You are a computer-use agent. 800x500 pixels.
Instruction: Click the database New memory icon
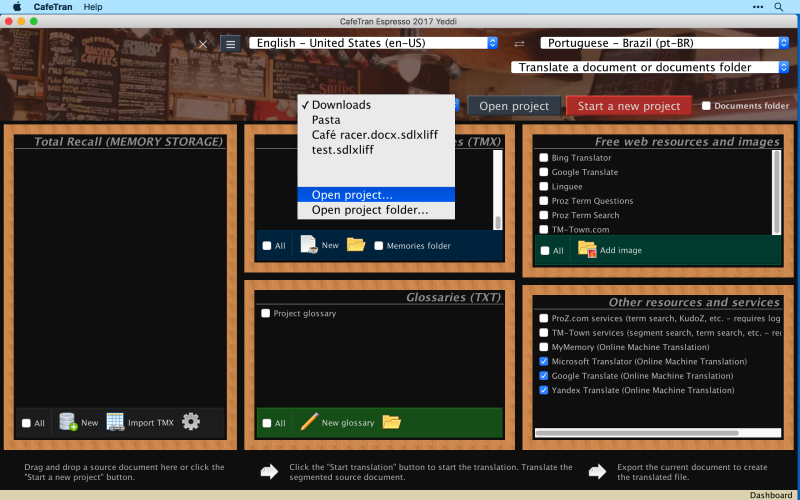(x=68, y=422)
